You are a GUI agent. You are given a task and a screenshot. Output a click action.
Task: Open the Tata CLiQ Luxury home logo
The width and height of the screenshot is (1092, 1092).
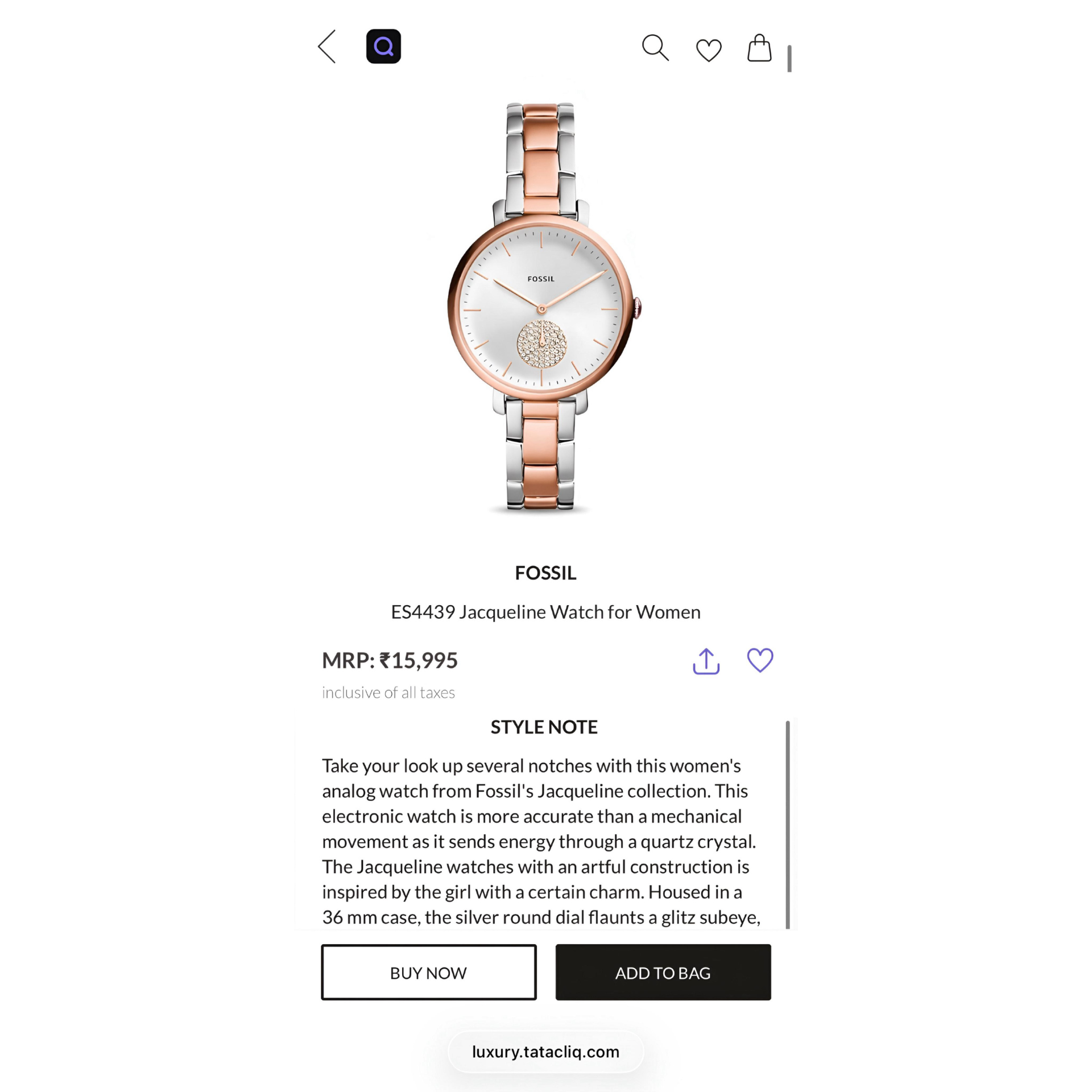coord(383,47)
